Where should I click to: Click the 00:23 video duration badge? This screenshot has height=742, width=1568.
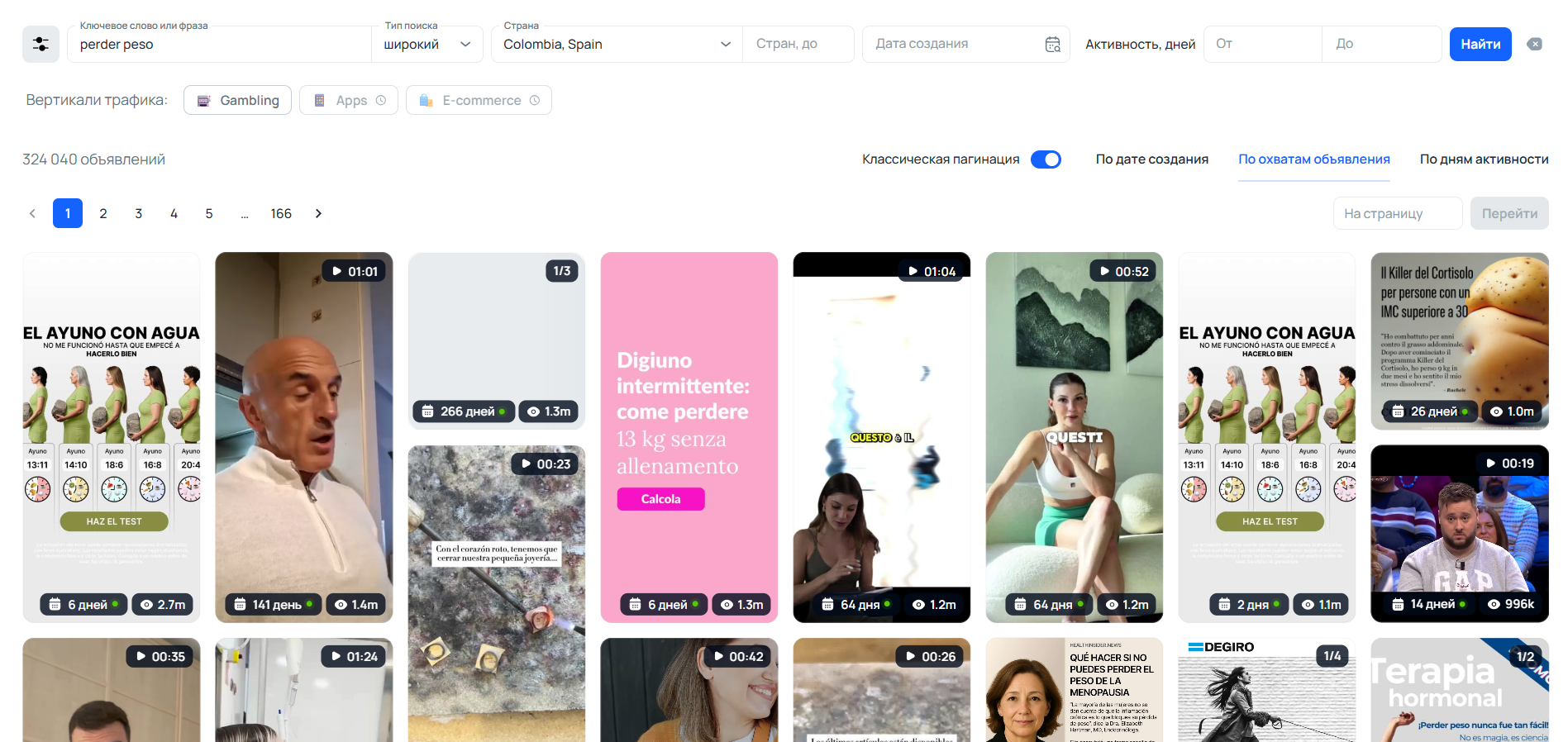point(546,464)
